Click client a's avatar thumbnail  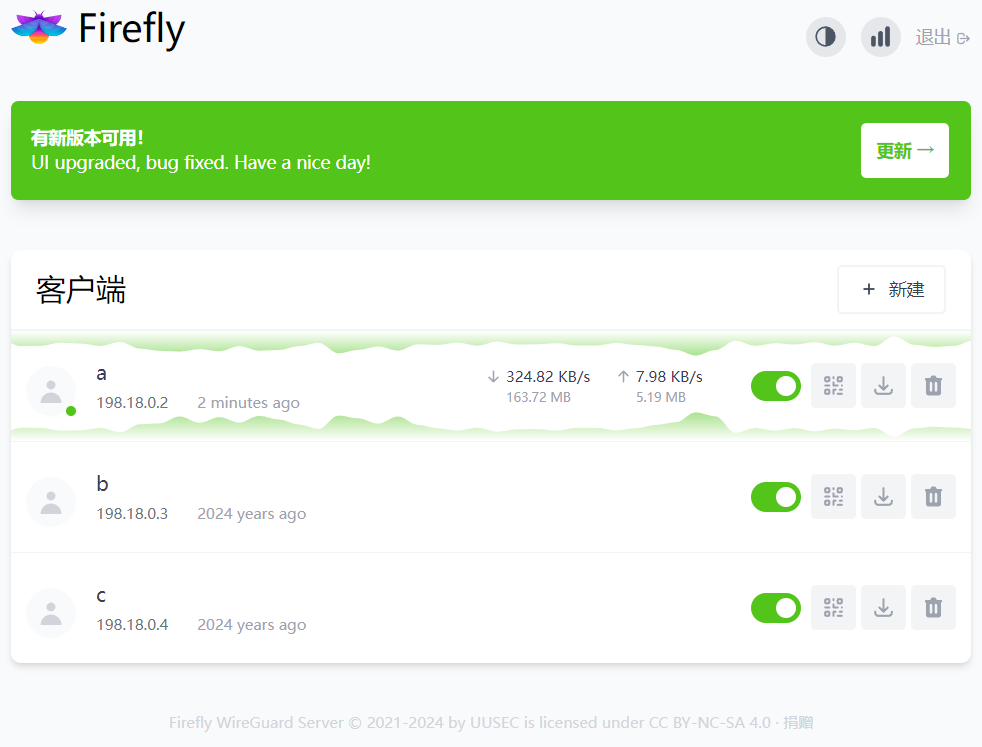(51, 391)
